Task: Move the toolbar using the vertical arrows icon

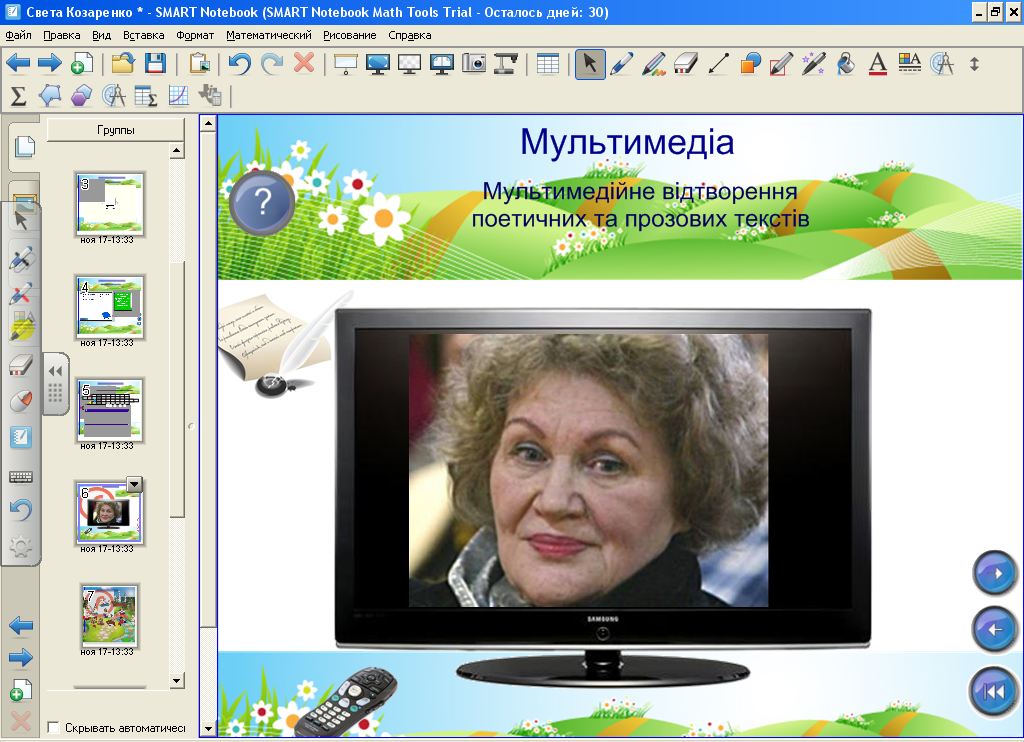Action: click(x=974, y=64)
